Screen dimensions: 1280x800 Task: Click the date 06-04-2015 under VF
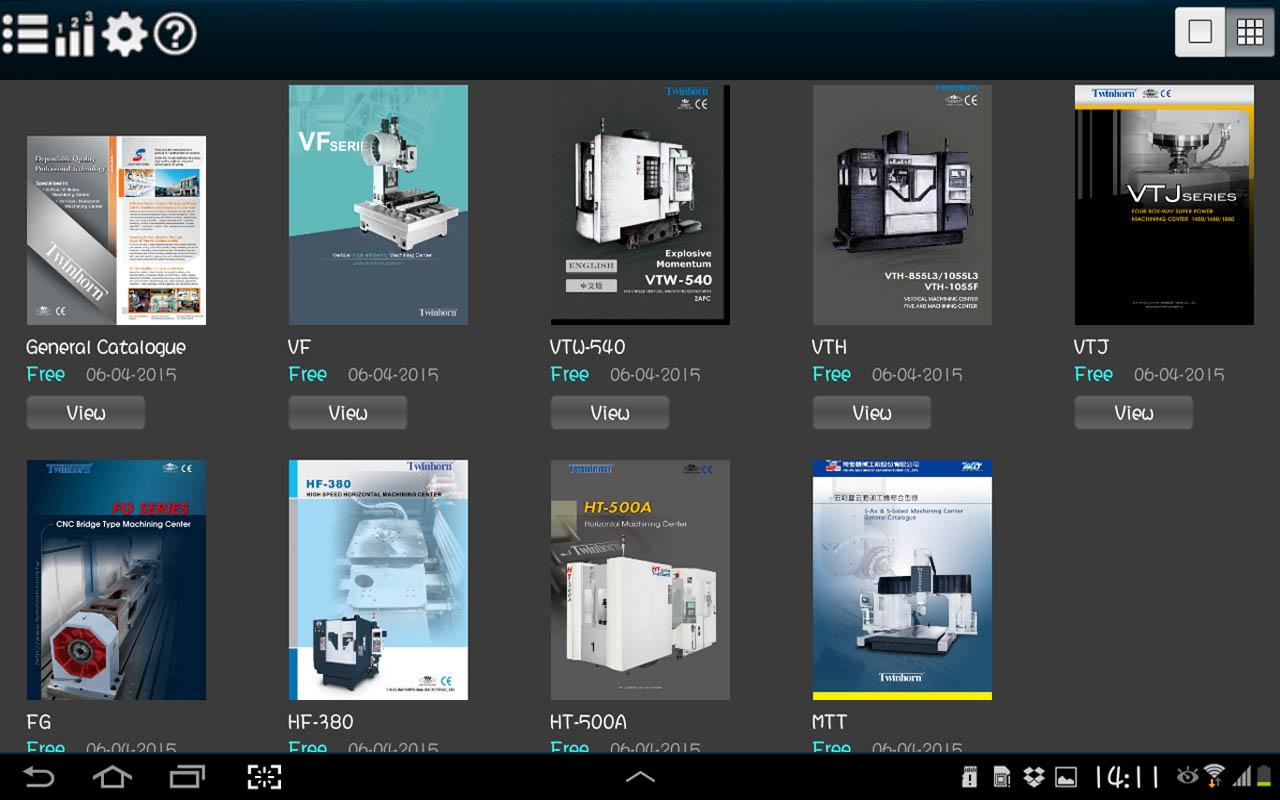[x=393, y=375]
